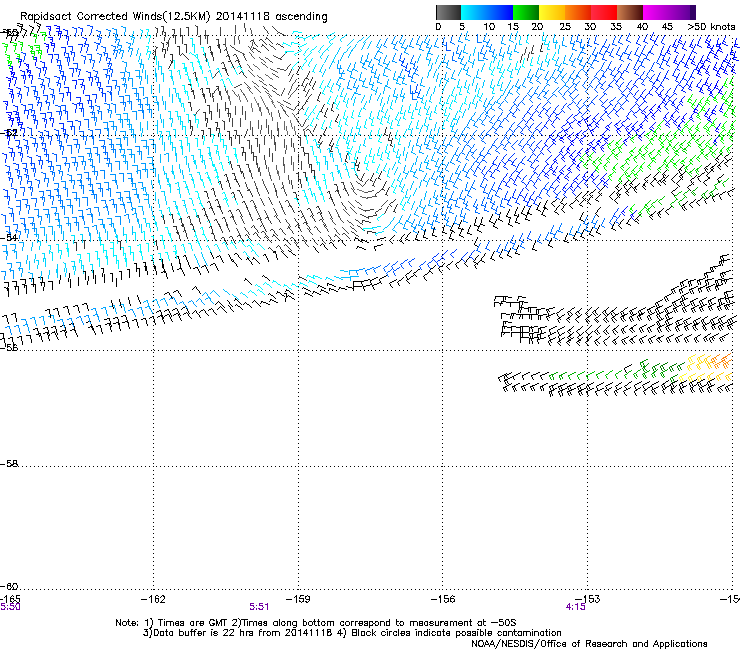Click the magenta 40-45 knots legend segment

(656, 12)
